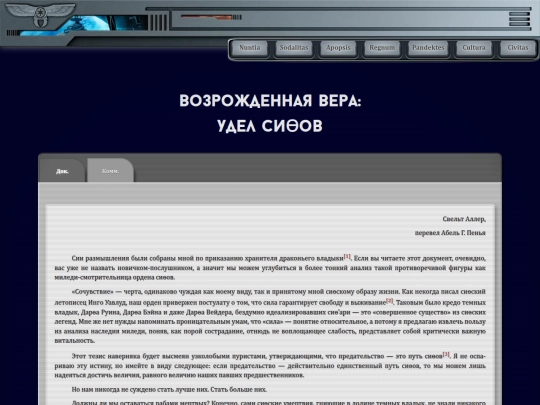Follow footnote reference [1]
Image resolution: width=540 pixels, height=405 pixels.
click(x=347, y=256)
